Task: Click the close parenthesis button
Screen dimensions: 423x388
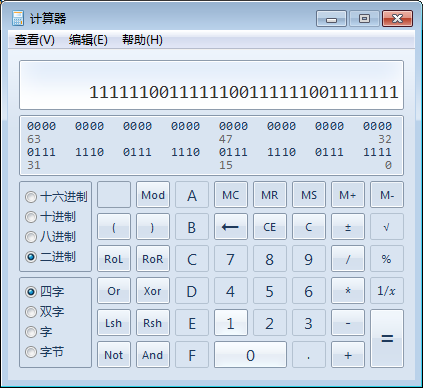Action: [153, 227]
